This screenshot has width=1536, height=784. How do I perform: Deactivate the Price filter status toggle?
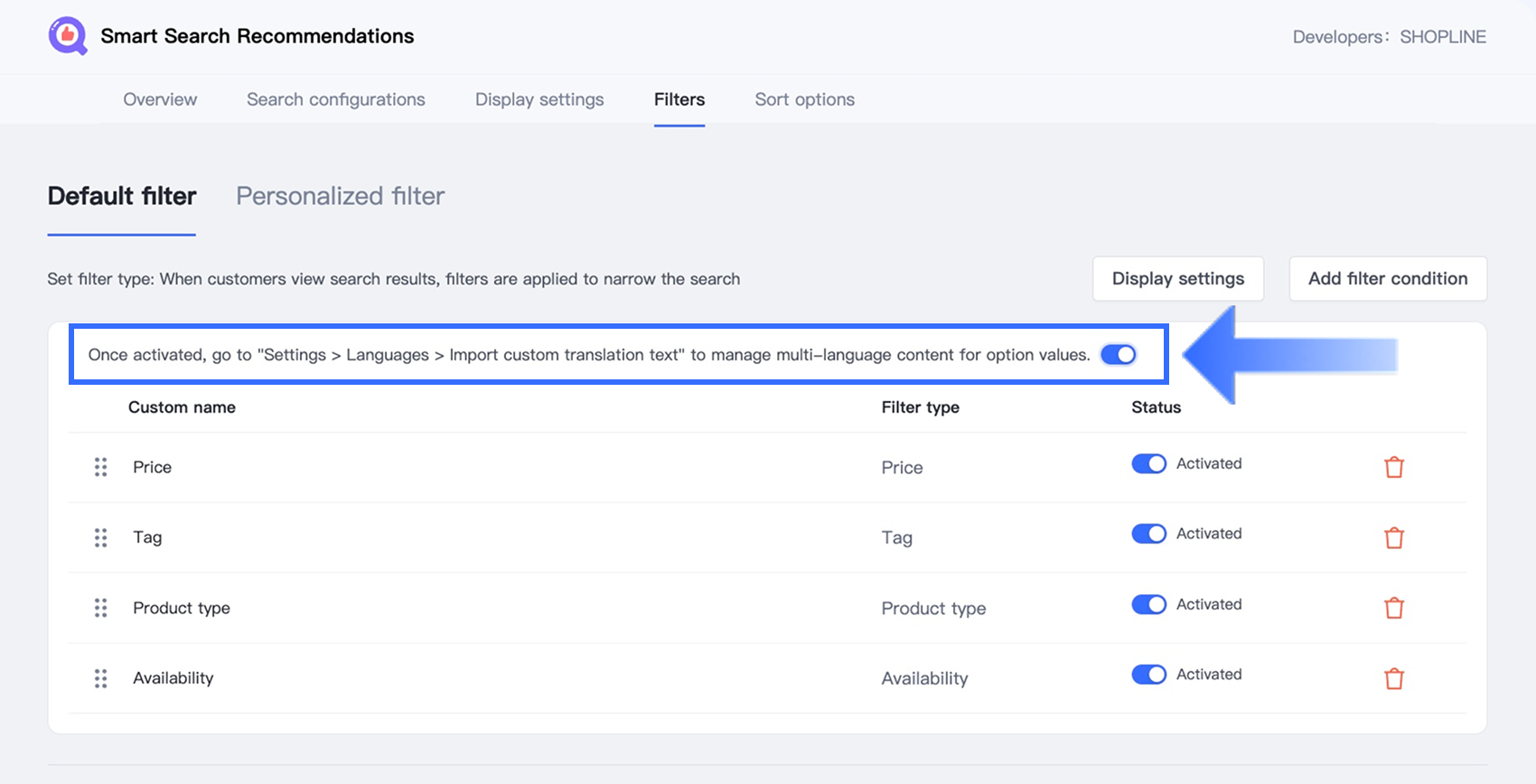tap(1148, 463)
